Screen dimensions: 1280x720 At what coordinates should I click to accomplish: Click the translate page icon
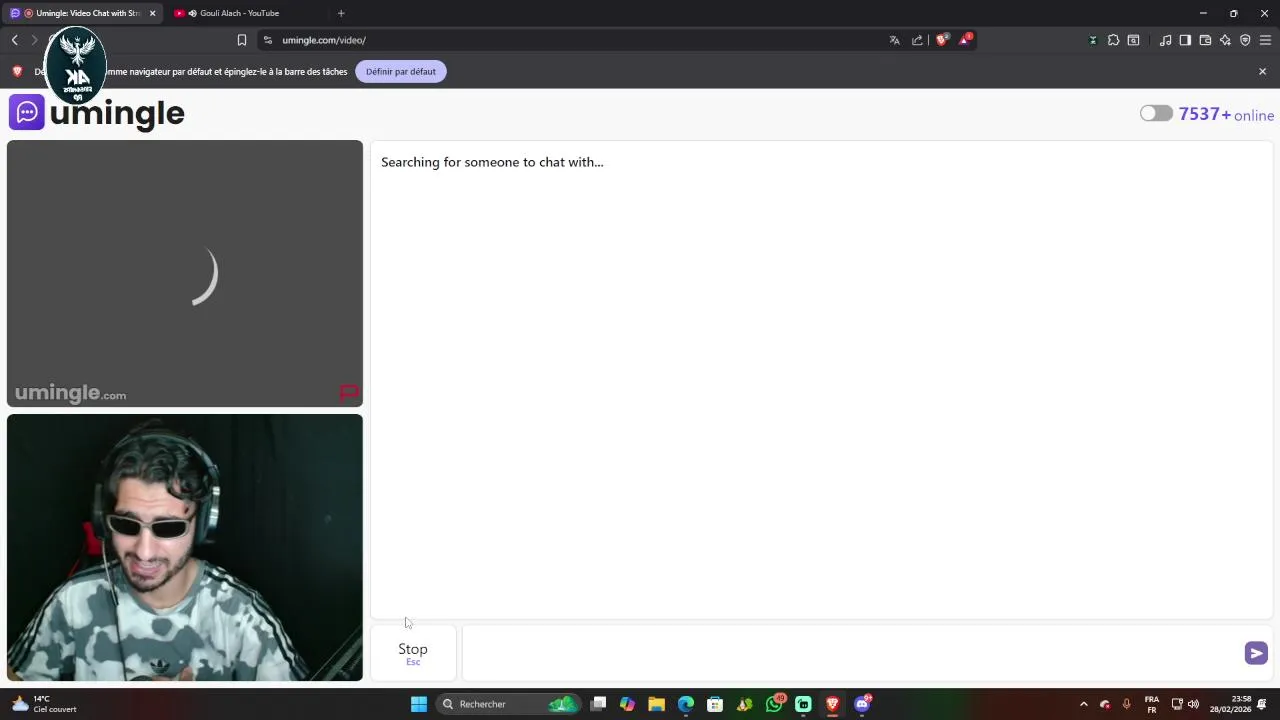coord(894,40)
